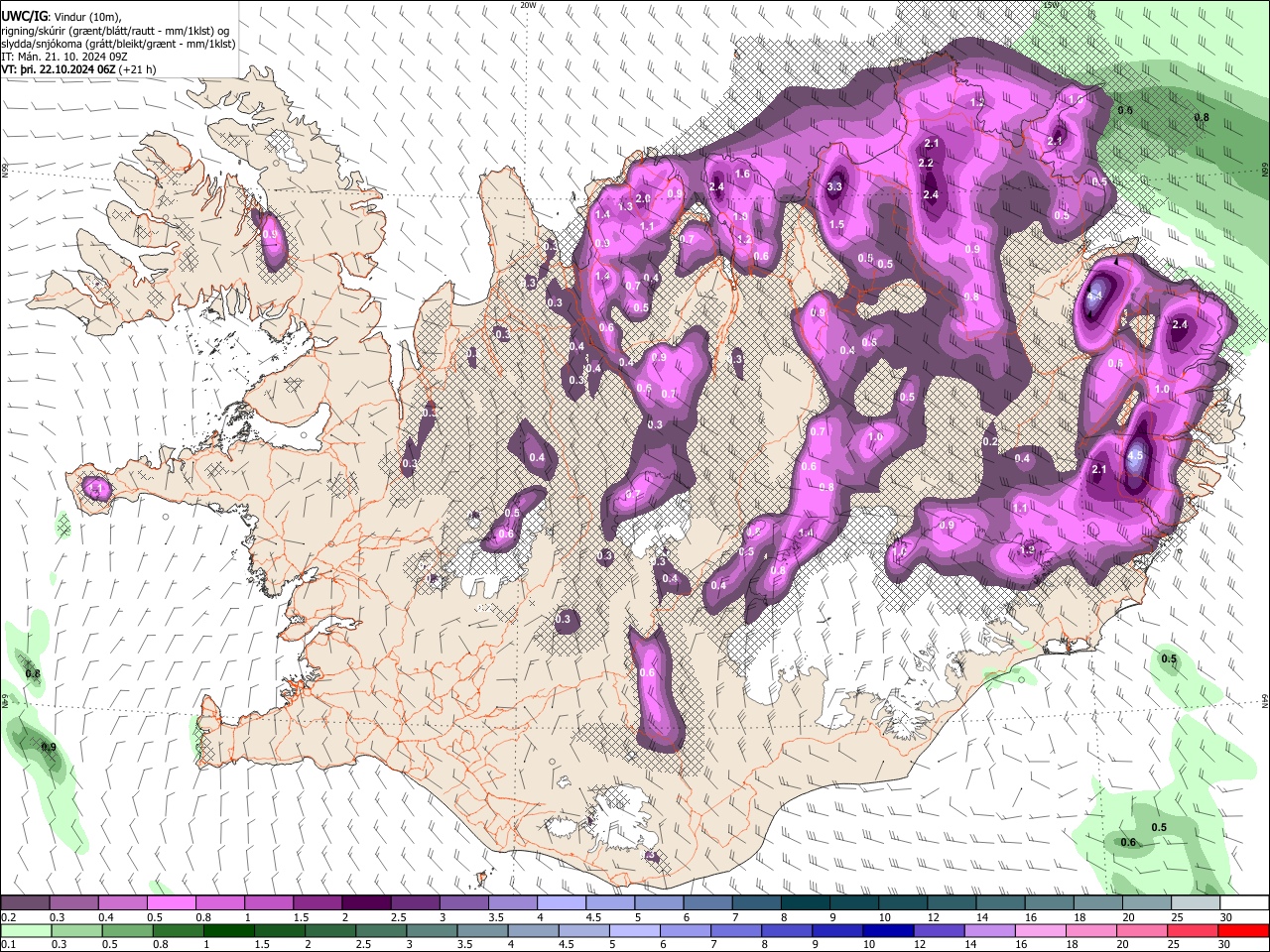
Task: Click the '2.0' value in the north
Action: [643, 198]
